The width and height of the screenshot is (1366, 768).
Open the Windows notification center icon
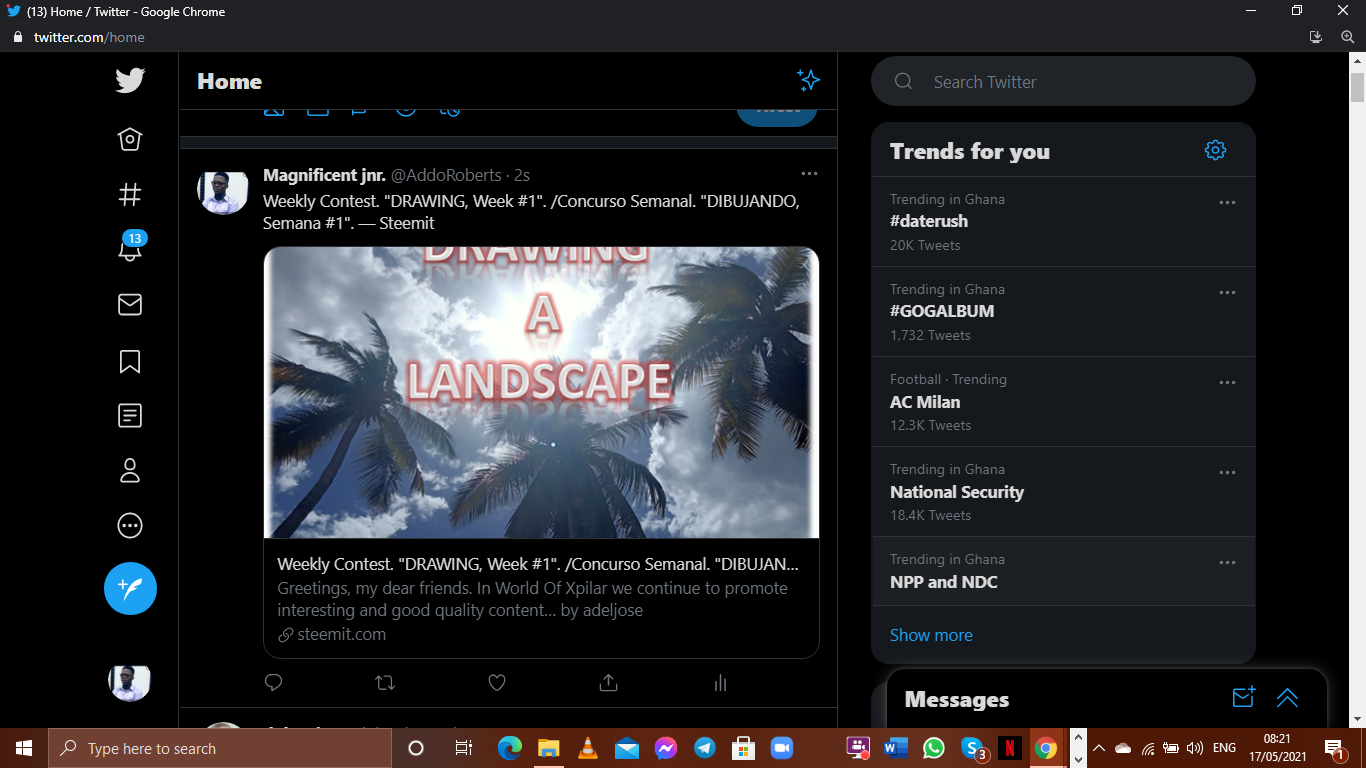tap(1334, 748)
